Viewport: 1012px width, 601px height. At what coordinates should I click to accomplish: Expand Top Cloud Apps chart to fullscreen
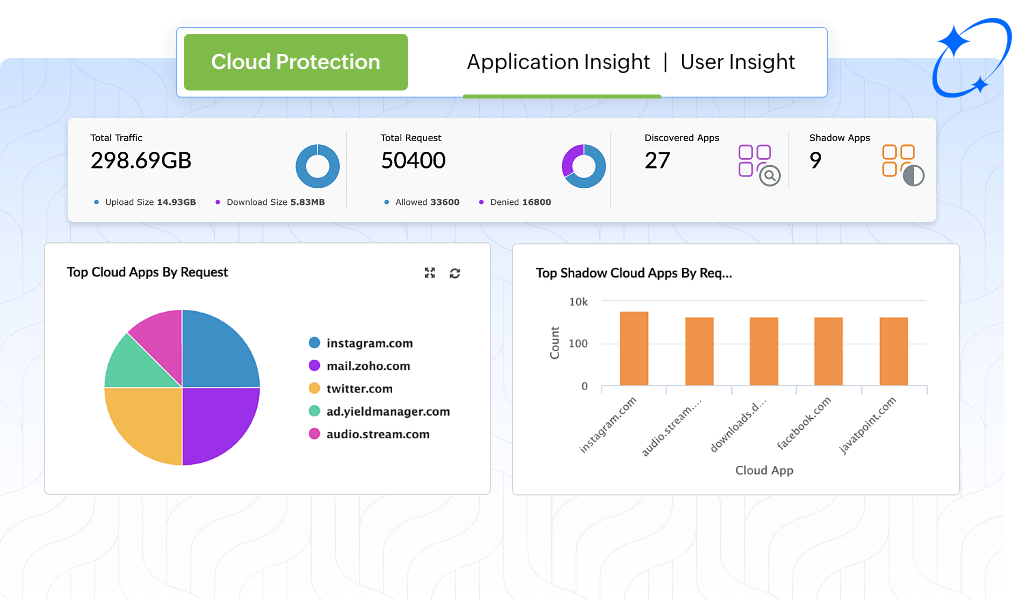(430, 272)
